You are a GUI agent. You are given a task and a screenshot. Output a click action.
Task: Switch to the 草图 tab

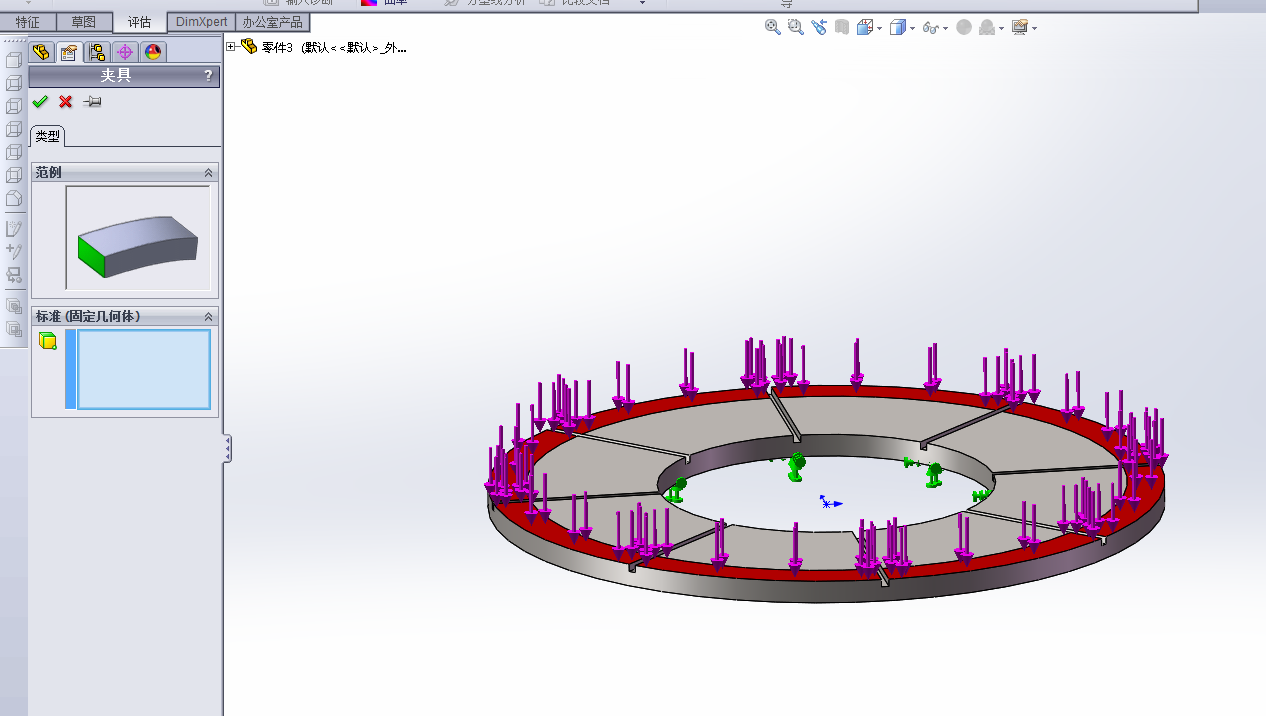[x=84, y=22]
